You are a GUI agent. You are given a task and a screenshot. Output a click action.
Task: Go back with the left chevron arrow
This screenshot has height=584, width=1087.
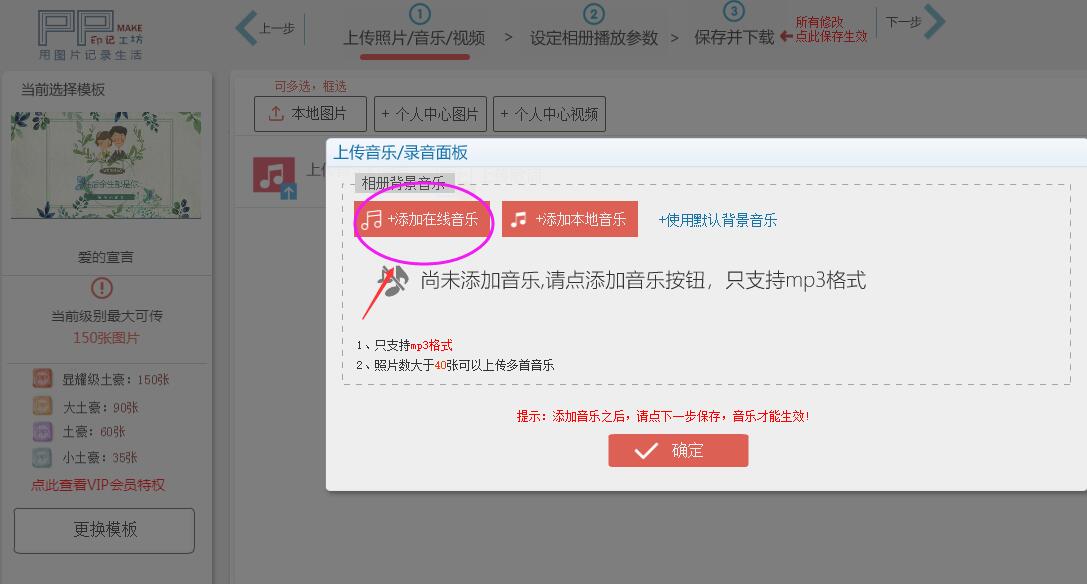247,28
